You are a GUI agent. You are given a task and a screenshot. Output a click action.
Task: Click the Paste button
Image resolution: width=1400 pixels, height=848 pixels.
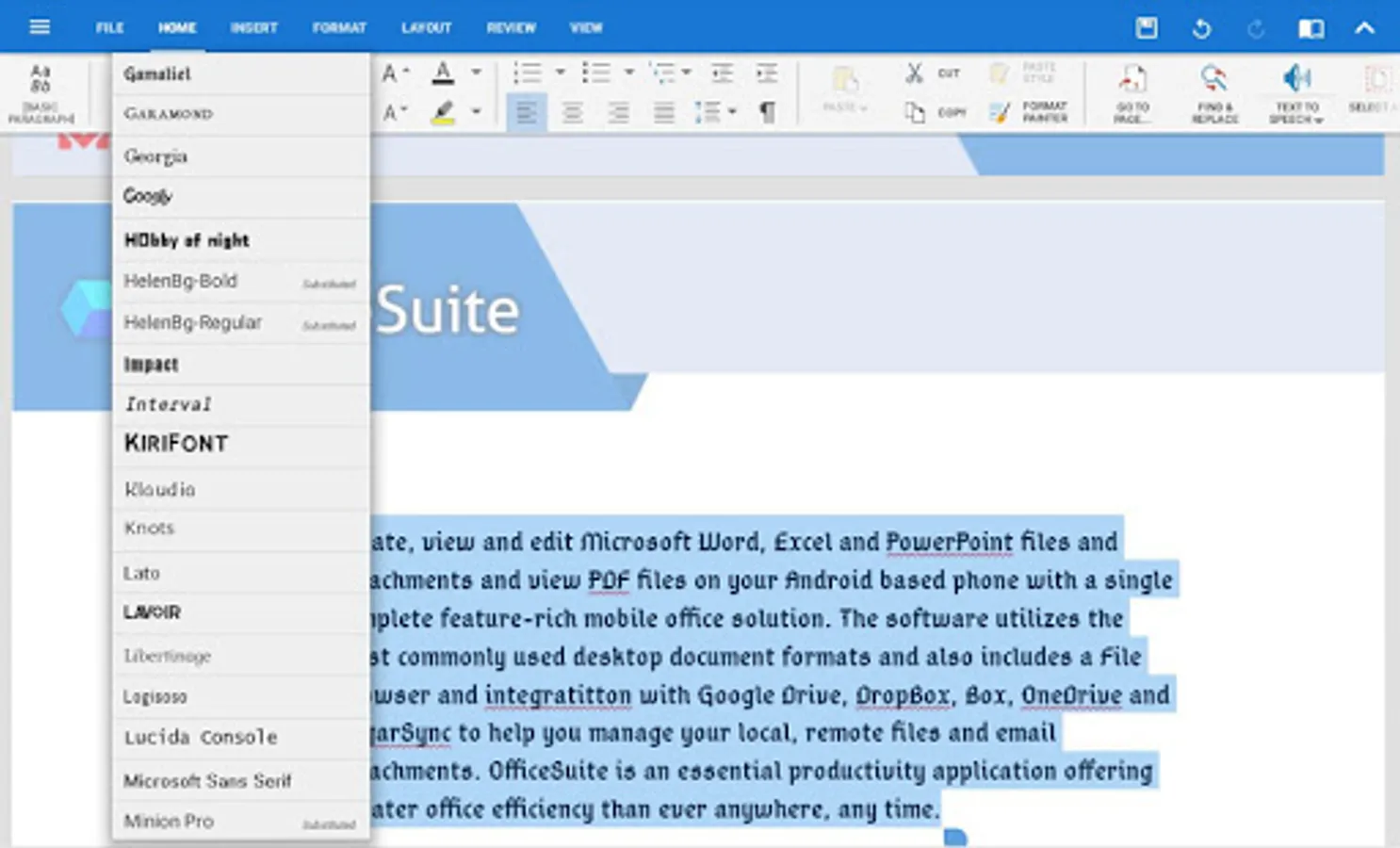[x=844, y=90]
